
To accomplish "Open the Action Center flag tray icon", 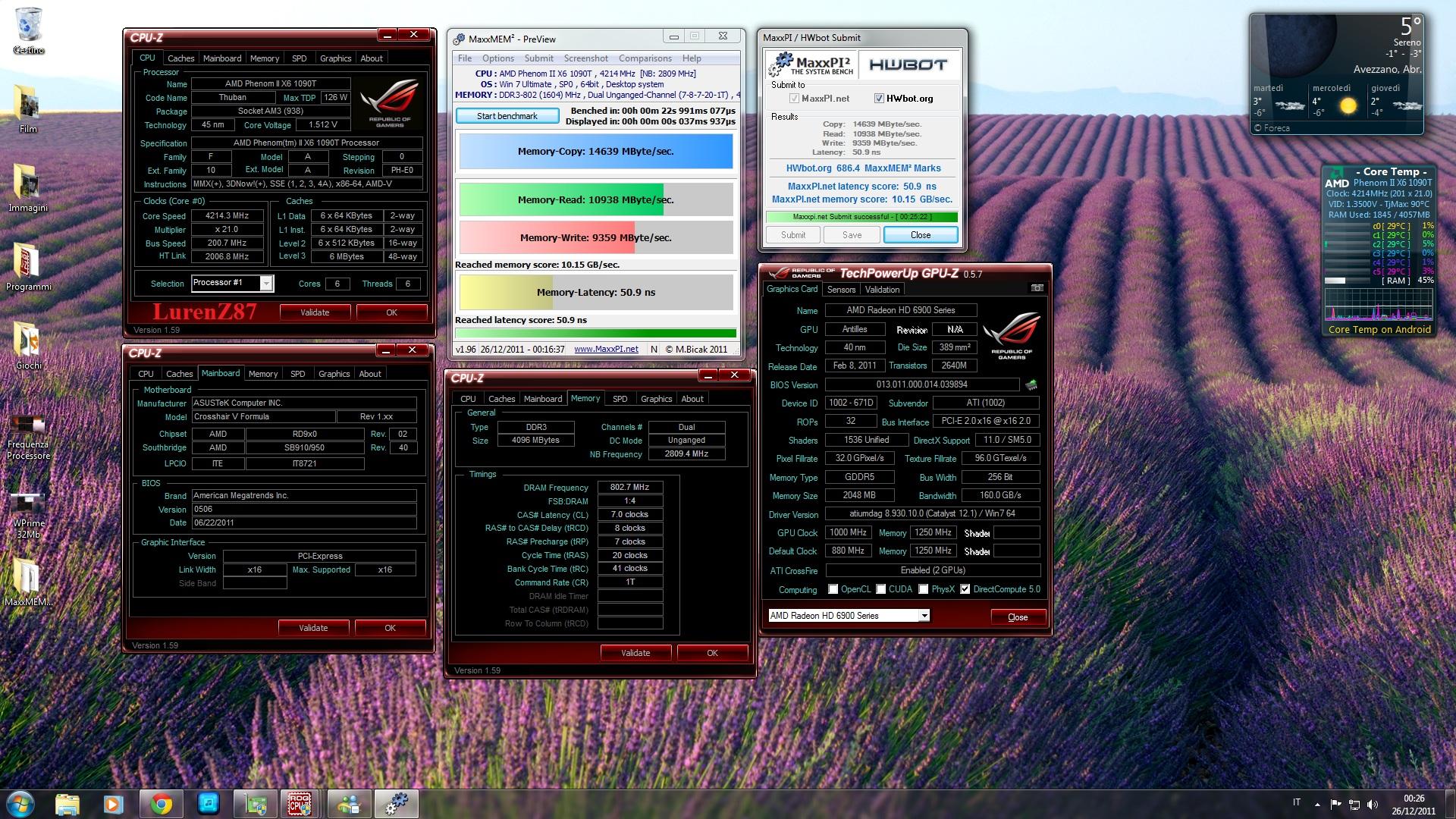I will [1336, 804].
